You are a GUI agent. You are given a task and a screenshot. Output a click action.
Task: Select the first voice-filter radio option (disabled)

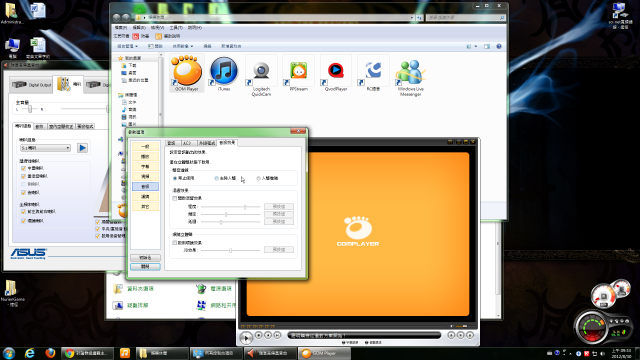[x=175, y=178]
